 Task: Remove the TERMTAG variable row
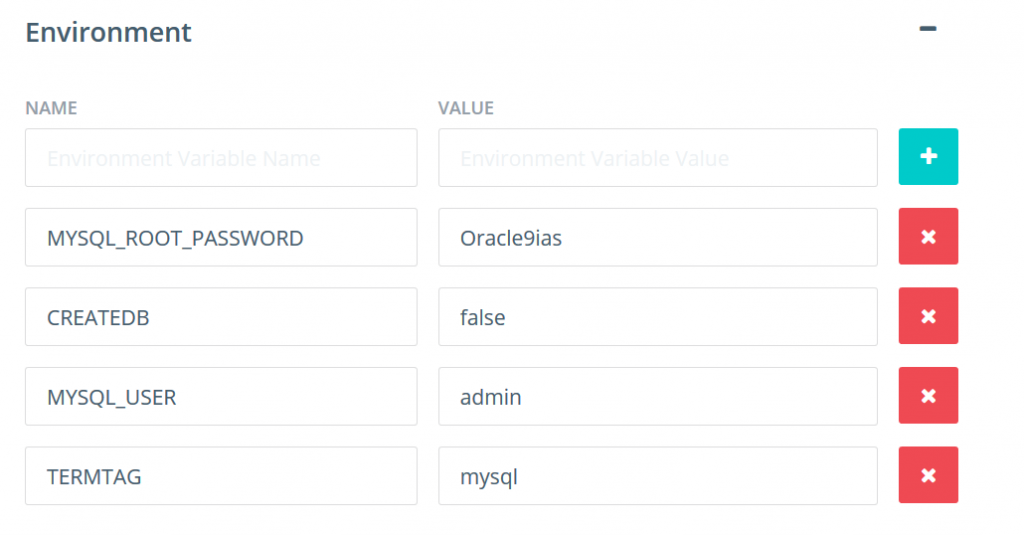[928, 475]
